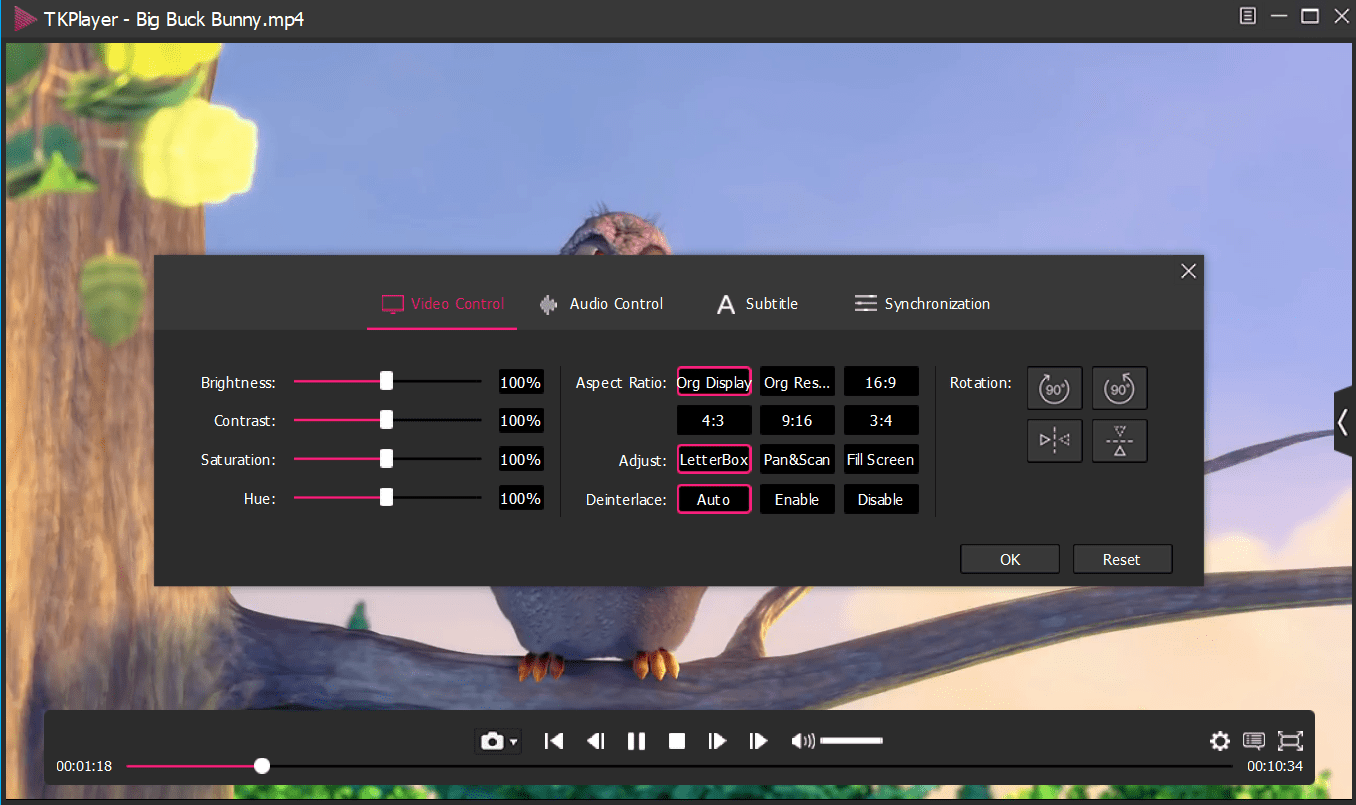Step one frame backward
This screenshot has height=805, width=1356.
pyautogui.click(x=595, y=741)
